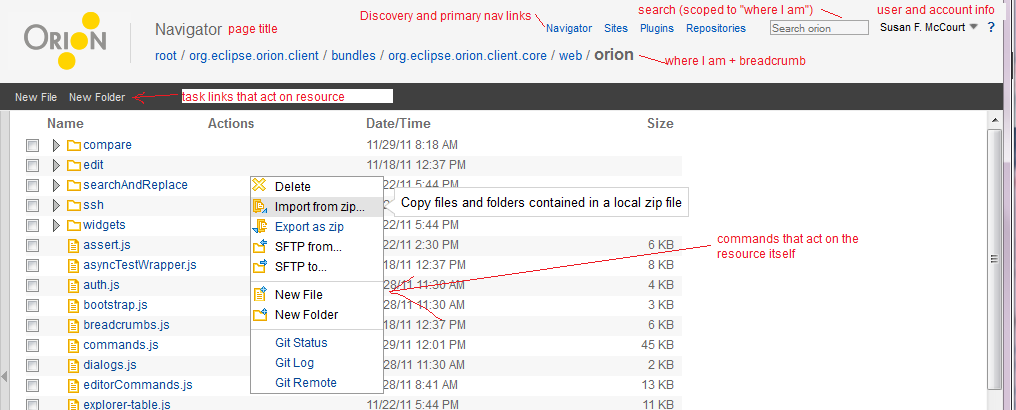Click the editorCommands.js file icon
Viewport: 1016px width, 410px height.
point(74,385)
